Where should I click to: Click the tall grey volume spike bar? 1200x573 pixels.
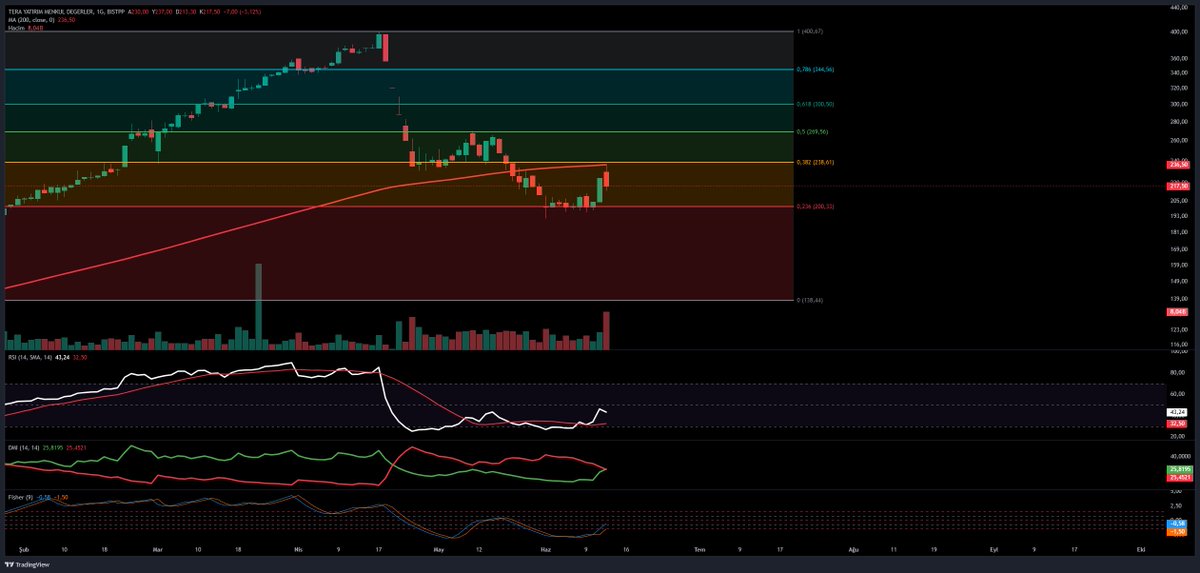click(258, 307)
